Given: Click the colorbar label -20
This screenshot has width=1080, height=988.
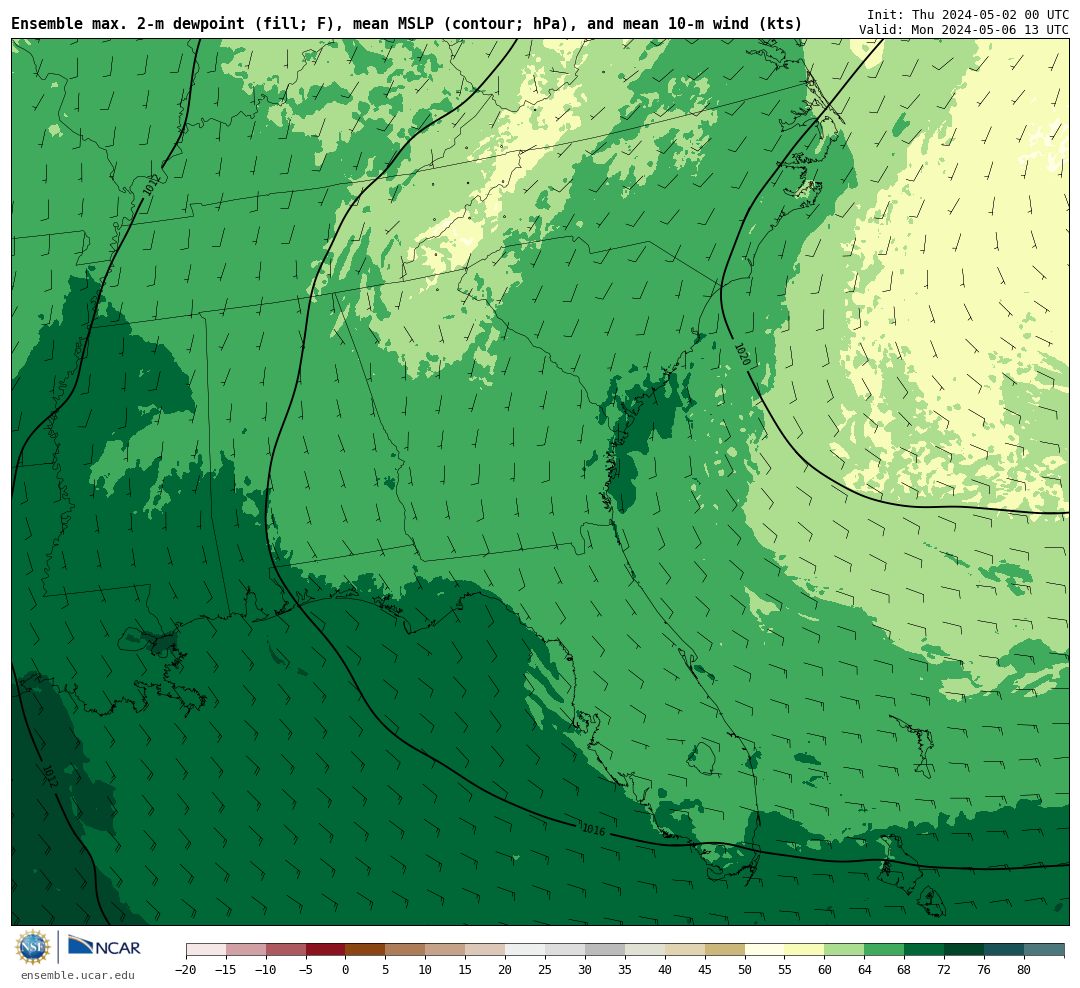Looking at the screenshot, I should coord(186,970).
